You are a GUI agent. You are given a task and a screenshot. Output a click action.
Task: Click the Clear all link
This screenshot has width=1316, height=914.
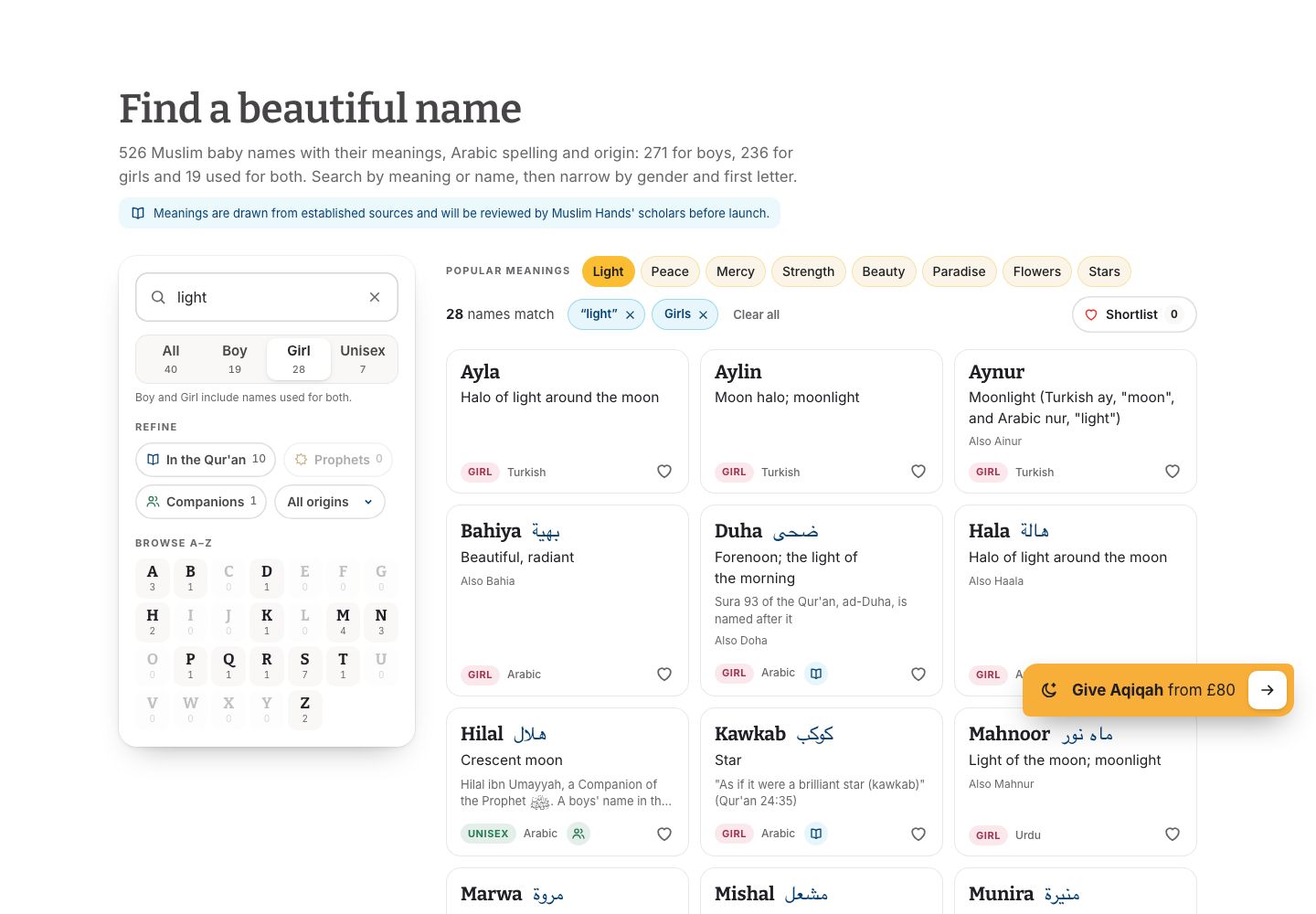pos(756,314)
